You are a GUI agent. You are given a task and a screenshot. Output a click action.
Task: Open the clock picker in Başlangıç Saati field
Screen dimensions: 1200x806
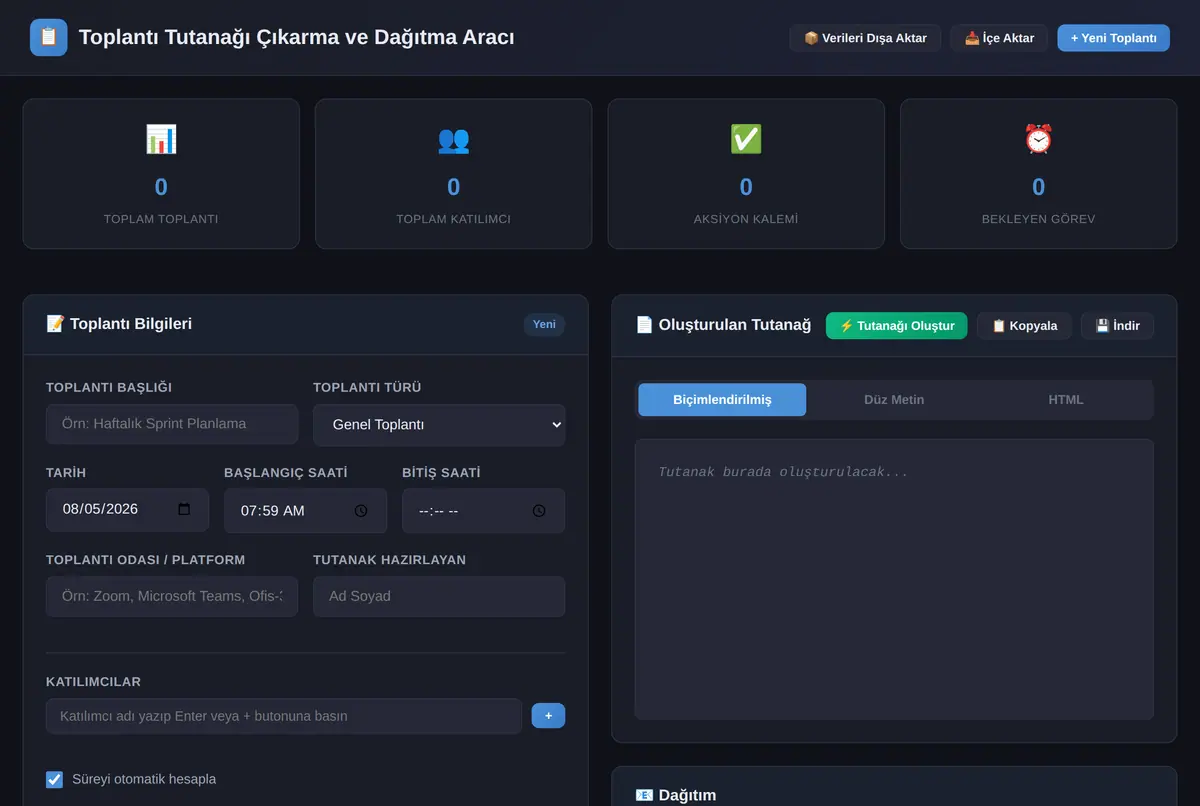(x=361, y=510)
